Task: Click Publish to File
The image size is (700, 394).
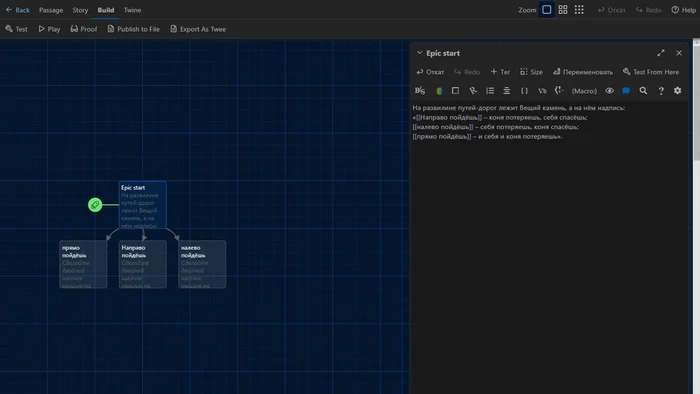Action: (x=133, y=29)
